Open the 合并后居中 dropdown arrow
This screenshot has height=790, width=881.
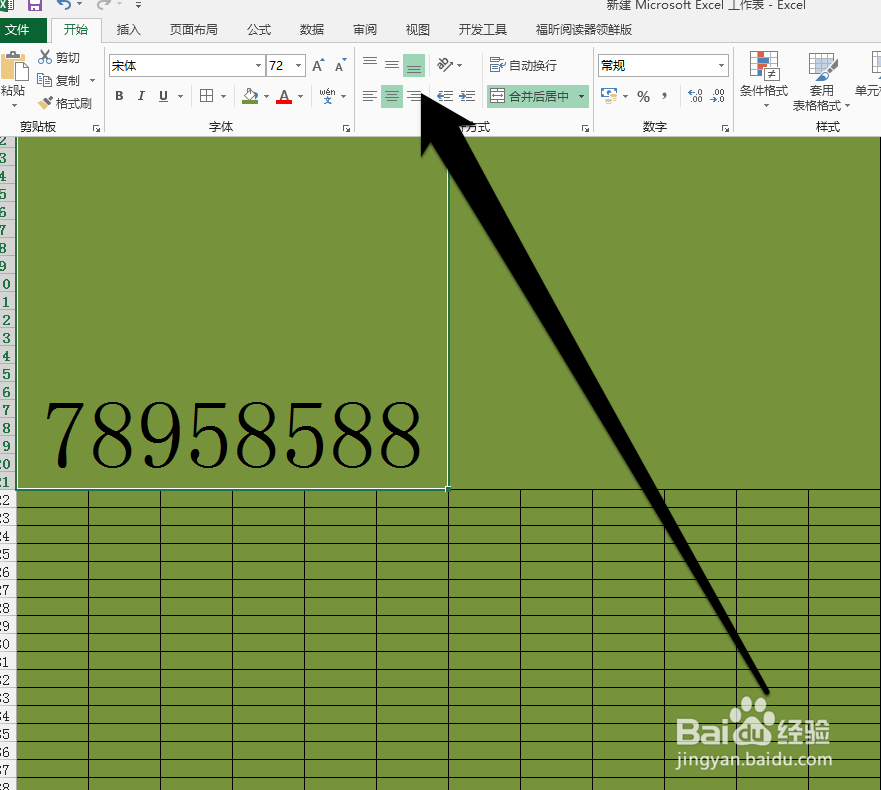pyautogui.click(x=582, y=96)
